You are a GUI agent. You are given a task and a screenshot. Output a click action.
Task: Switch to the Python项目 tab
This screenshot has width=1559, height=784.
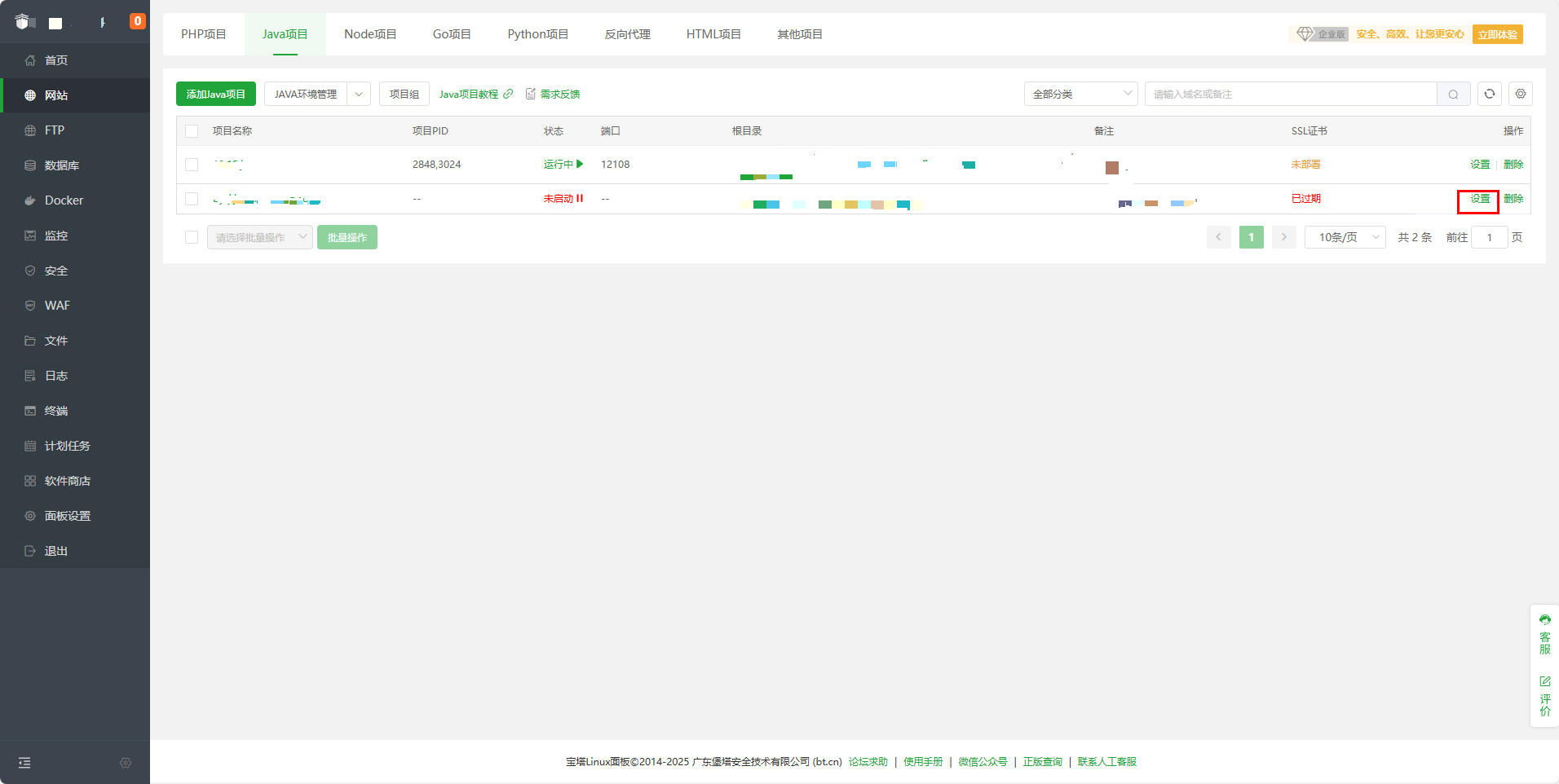pos(537,34)
